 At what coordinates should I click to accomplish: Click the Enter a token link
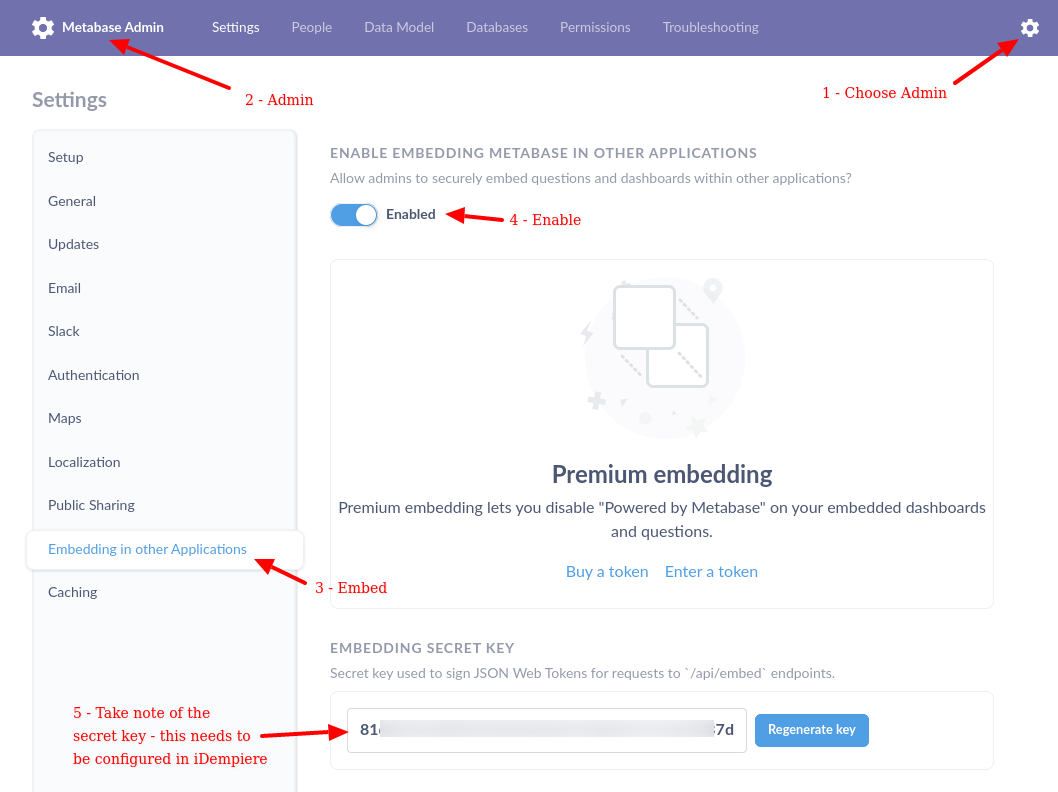point(711,572)
